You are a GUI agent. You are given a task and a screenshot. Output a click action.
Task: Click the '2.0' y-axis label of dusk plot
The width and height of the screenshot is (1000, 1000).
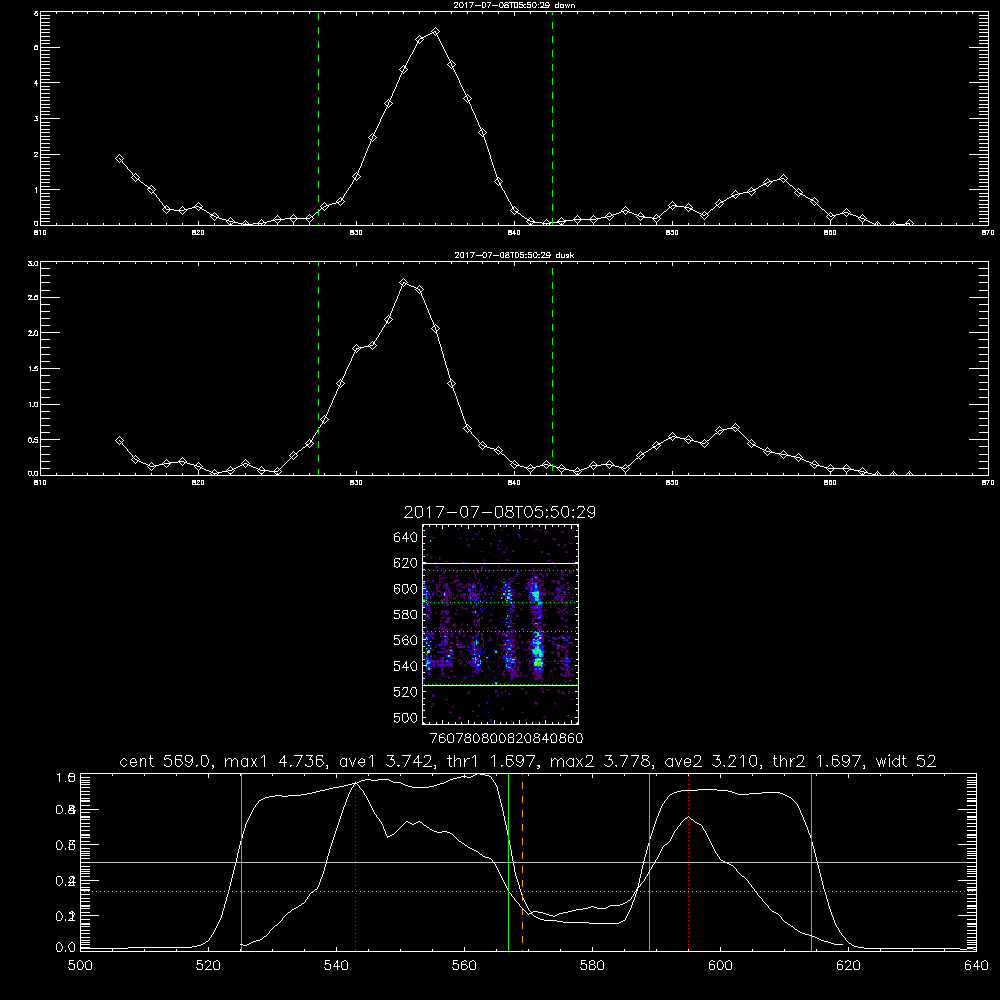(33, 333)
